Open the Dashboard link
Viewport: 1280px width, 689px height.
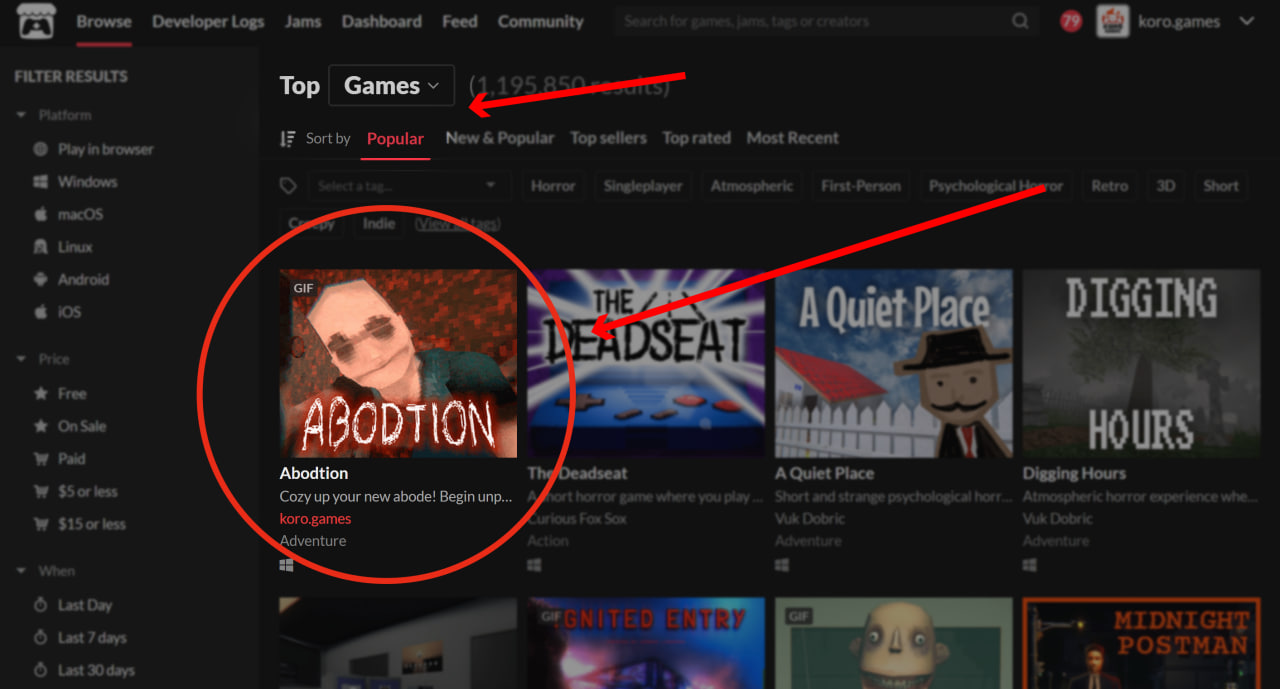(381, 21)
